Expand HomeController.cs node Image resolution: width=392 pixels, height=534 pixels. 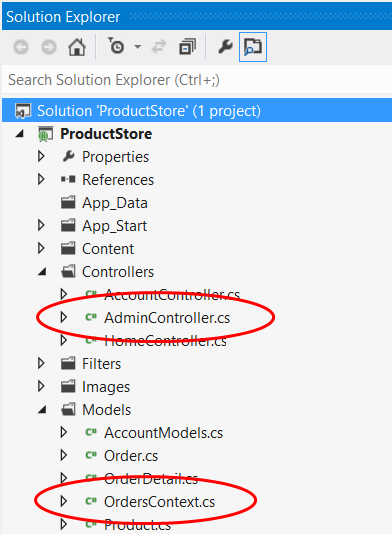click(63, 340)
